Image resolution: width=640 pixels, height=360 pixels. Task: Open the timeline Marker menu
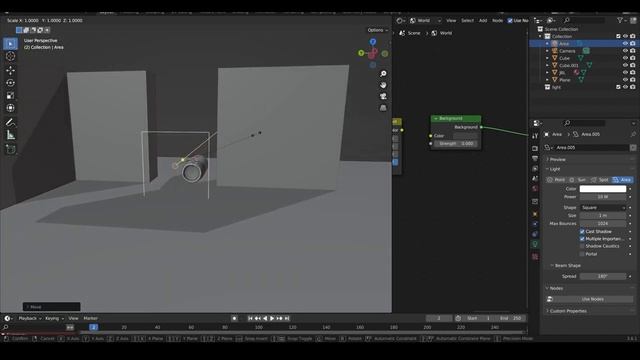pyautogui.click(x=91, y=318)
